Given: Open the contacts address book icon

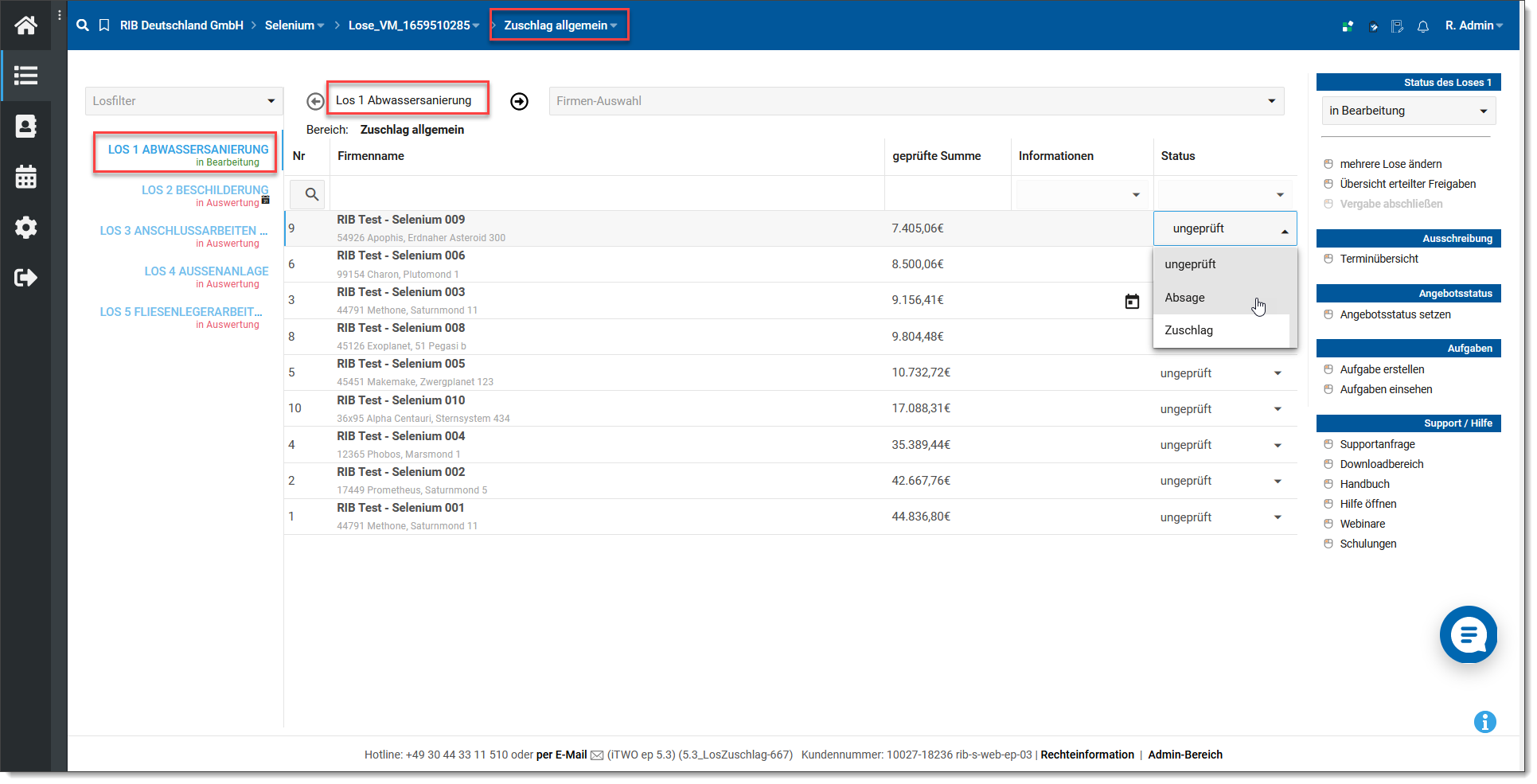Looking at the screenshot, I should tap(25, 127).
